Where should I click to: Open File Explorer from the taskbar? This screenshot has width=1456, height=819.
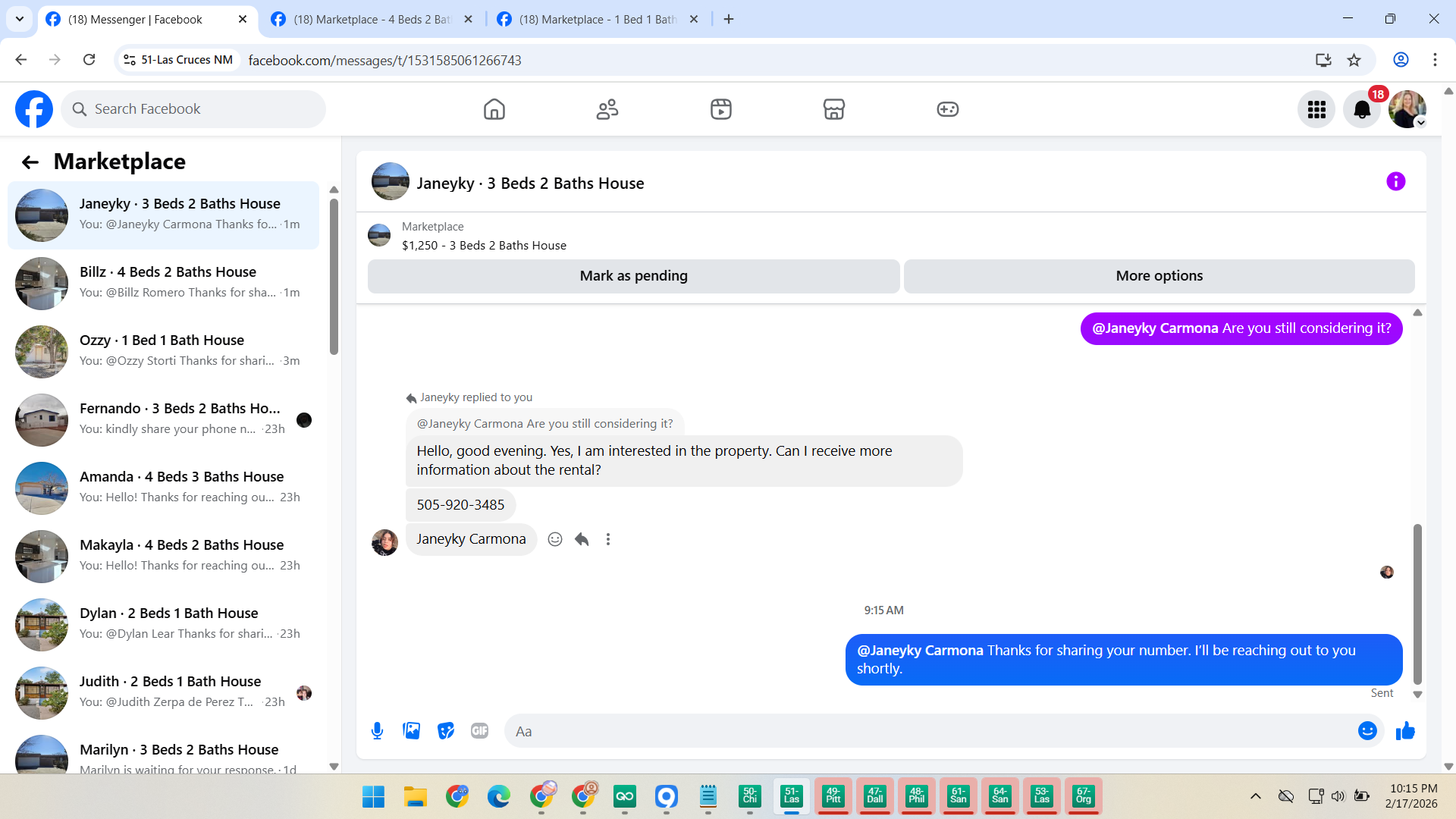coord(415,797)
